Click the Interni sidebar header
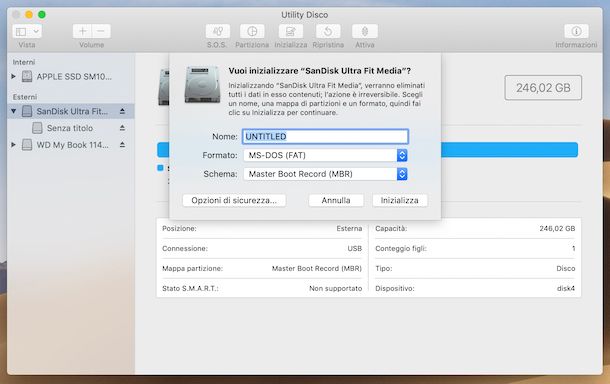 point(24,62)
